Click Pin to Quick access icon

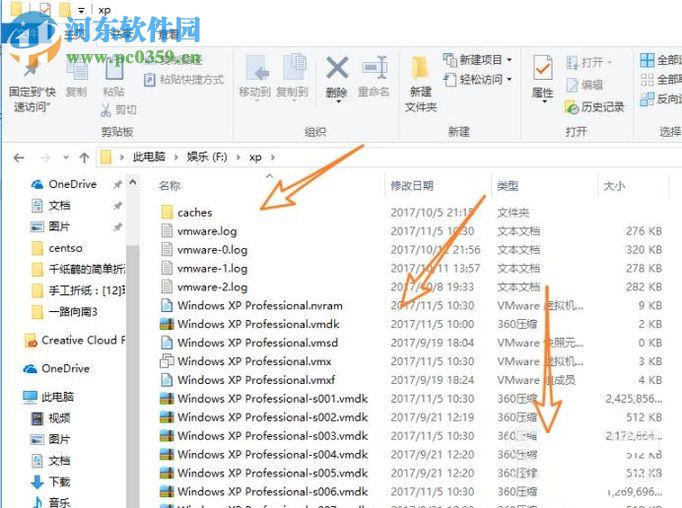coord(31,70)
